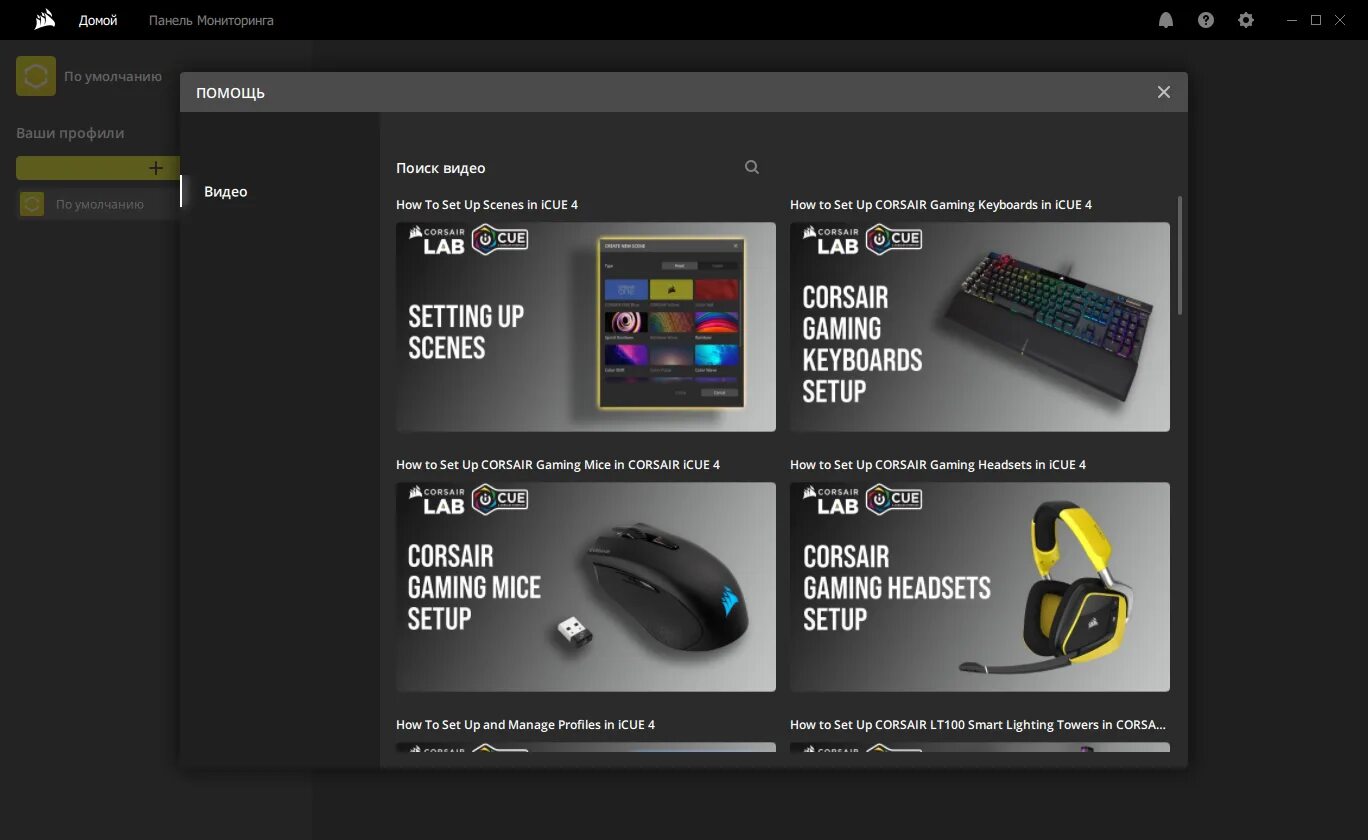Open the notifications bell
The width and height of the screenshot is (1368, 840).
(1166, 20)
